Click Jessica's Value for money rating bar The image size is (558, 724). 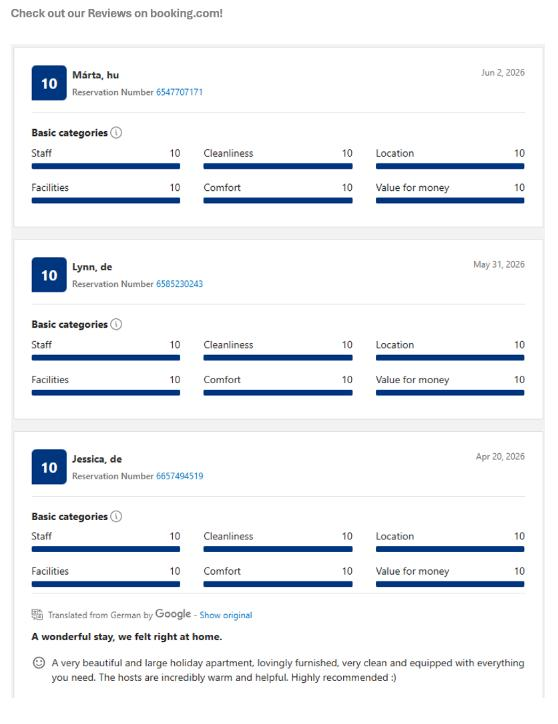pos(450,584)
